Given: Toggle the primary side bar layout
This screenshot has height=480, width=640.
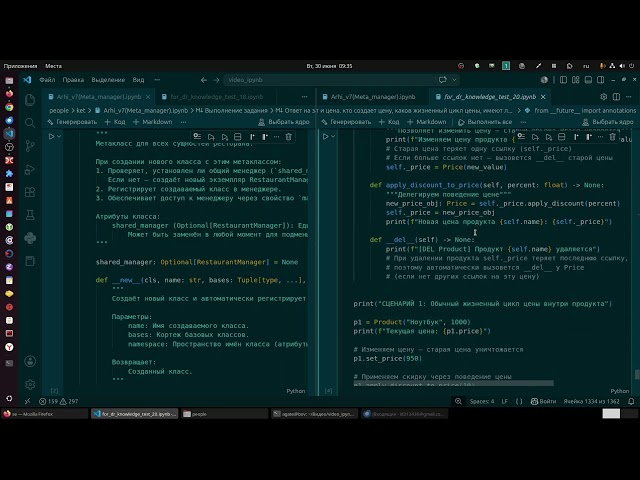Looking at the screenshot, I should [x=563, y=80].
